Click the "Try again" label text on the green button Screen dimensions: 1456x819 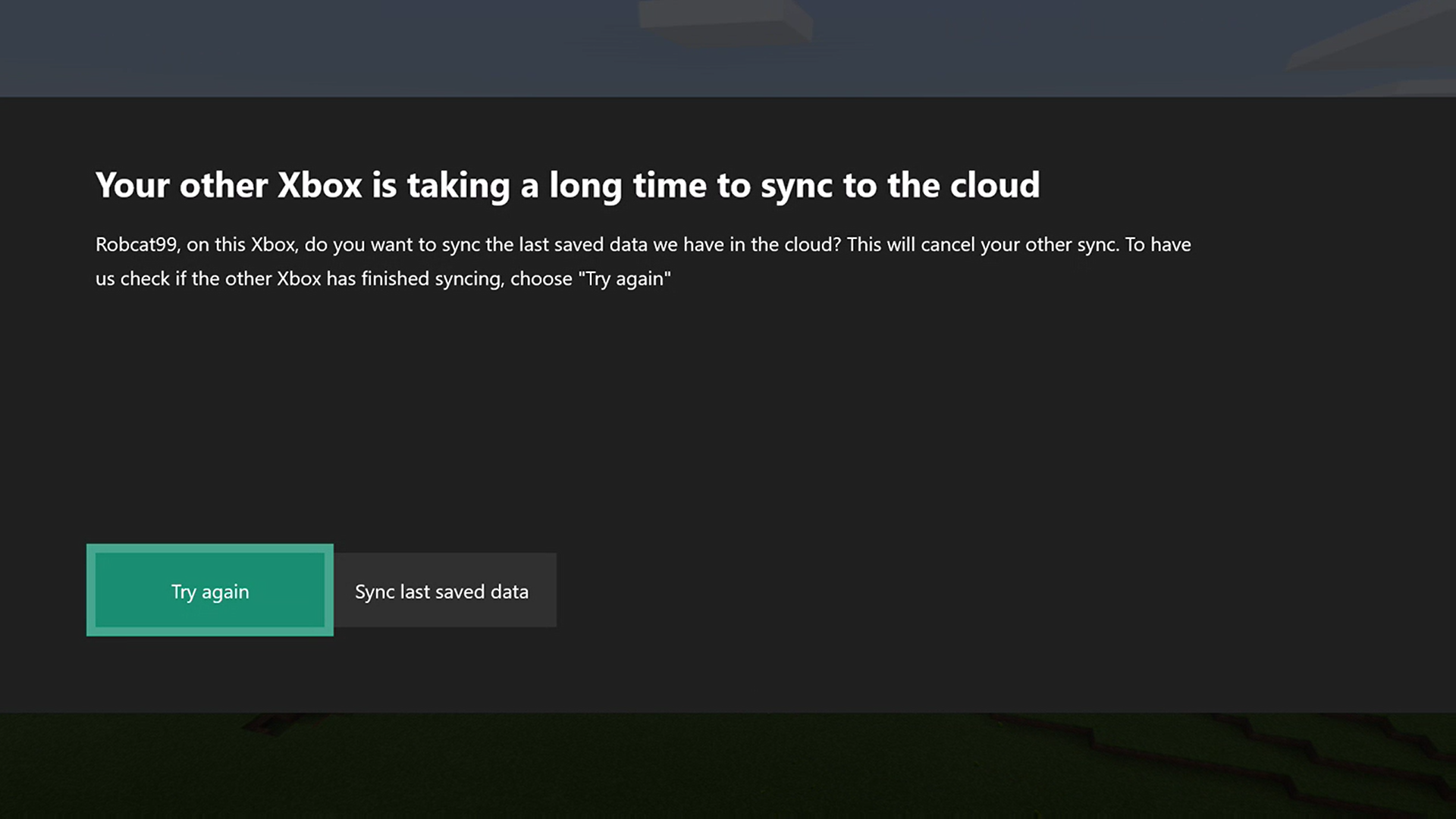tap(210, 591)
